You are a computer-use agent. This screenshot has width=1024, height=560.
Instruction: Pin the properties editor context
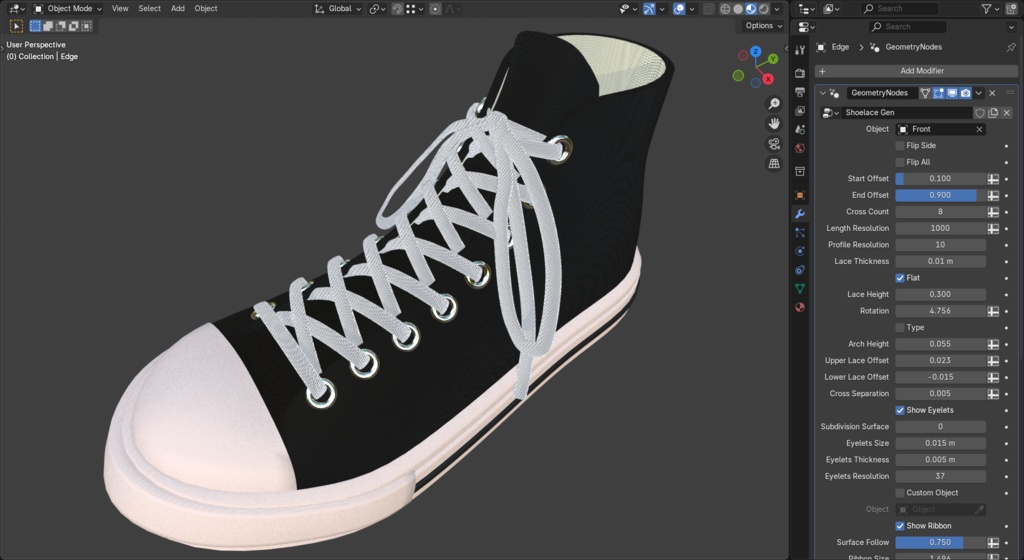1011,47
